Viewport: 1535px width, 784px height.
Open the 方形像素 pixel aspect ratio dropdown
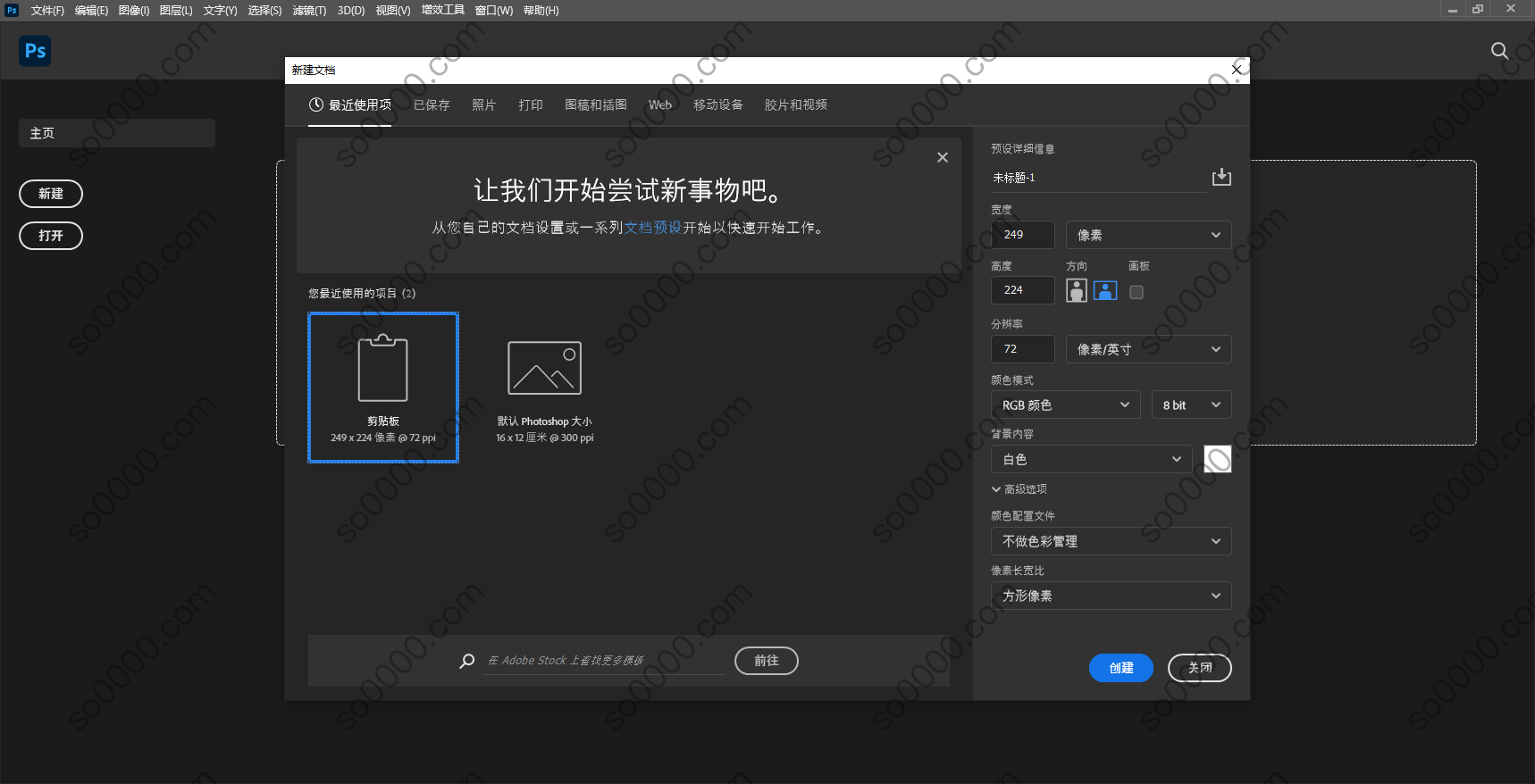pos(1111,596)
